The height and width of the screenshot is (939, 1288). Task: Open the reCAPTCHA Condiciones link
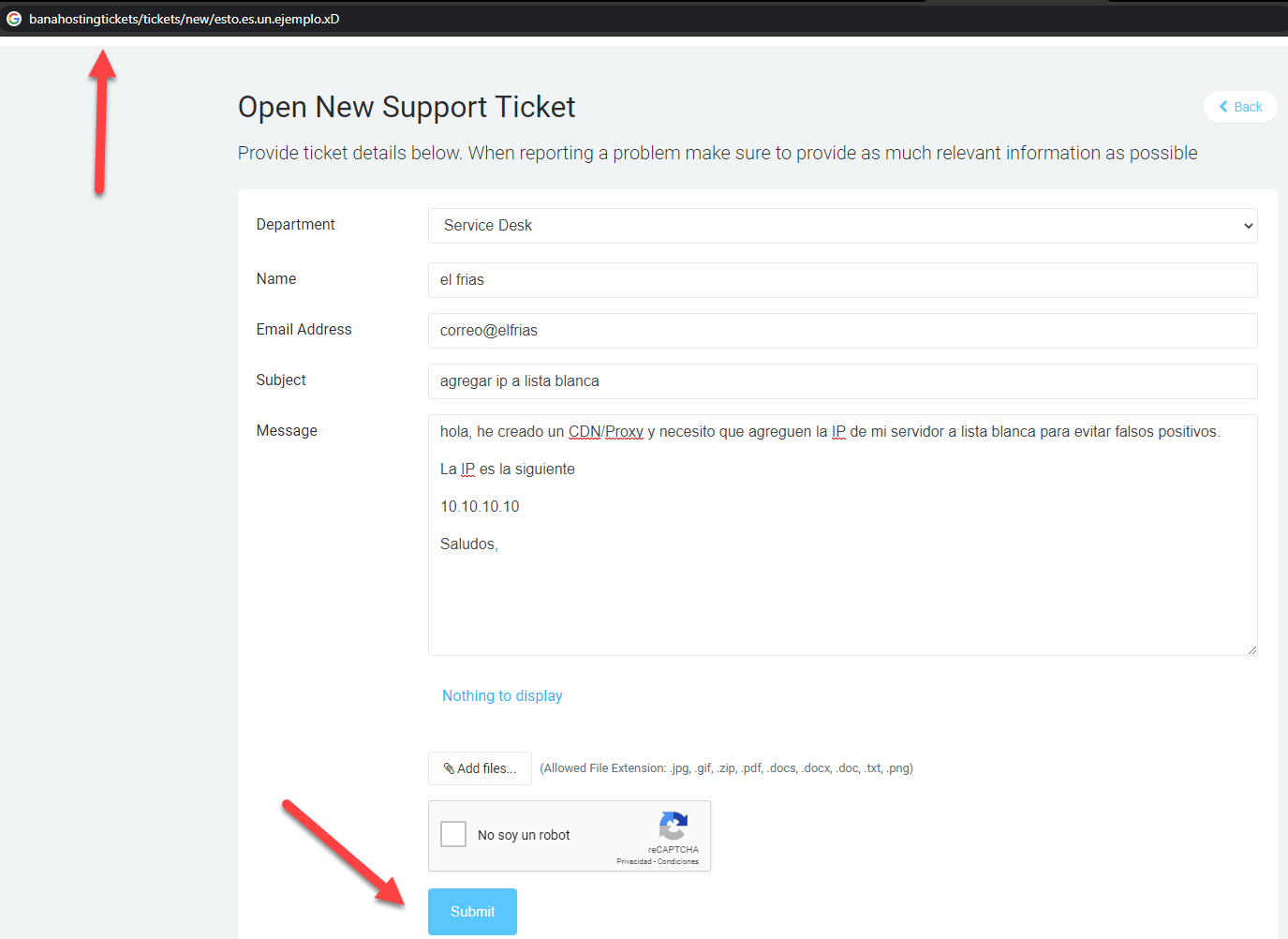point(678,861)
